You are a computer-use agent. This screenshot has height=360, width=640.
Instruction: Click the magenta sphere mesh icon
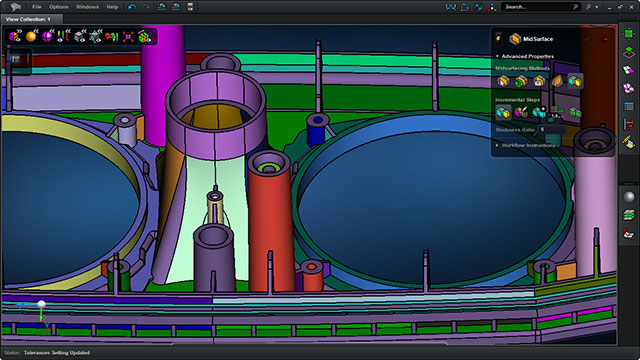point(47,36)
